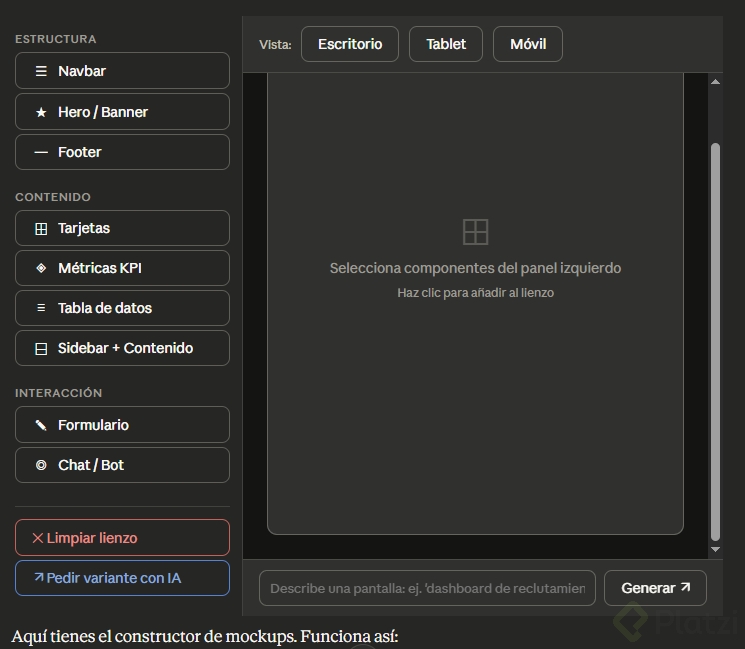The image size is (745, 649).
Task: Click the Footer line icon
Action: point(41,152)
